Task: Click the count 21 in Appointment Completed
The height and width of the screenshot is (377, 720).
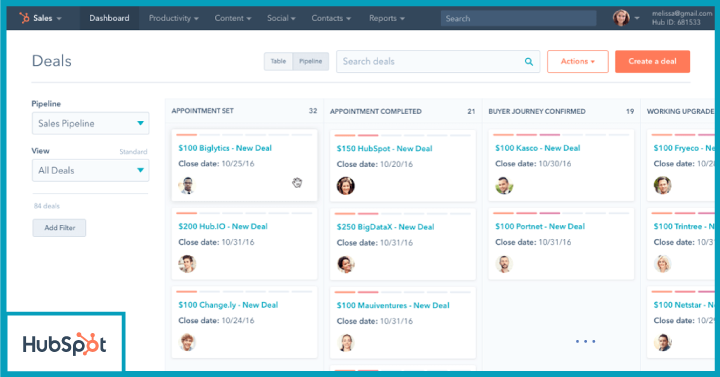Action: [471, 111]
